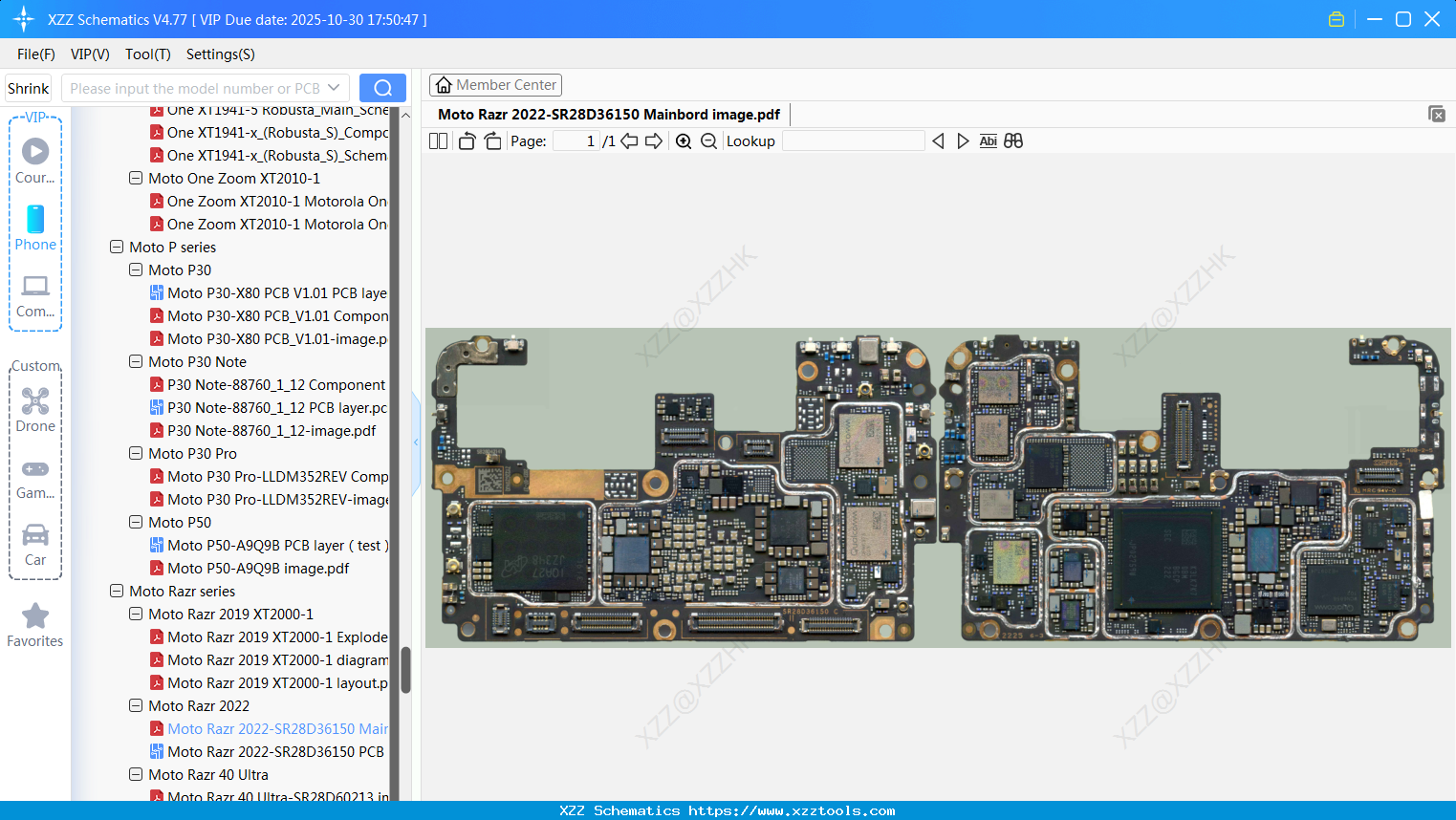Toggle the side-by-side compare view
Viewport: 1456px width, 820px height.
pos(1013,140)
